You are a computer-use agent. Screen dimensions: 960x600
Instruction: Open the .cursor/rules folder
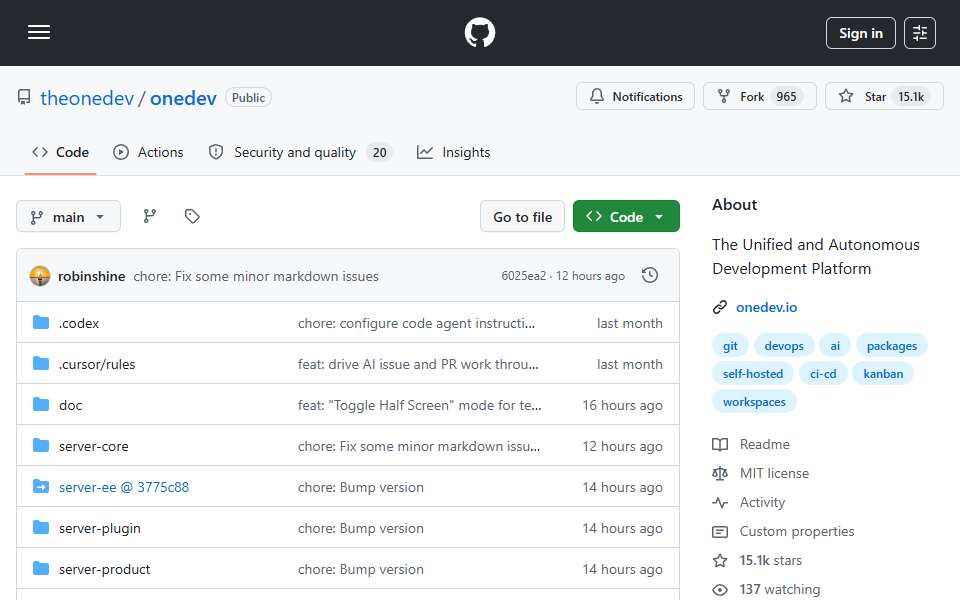tap(97, 364)
